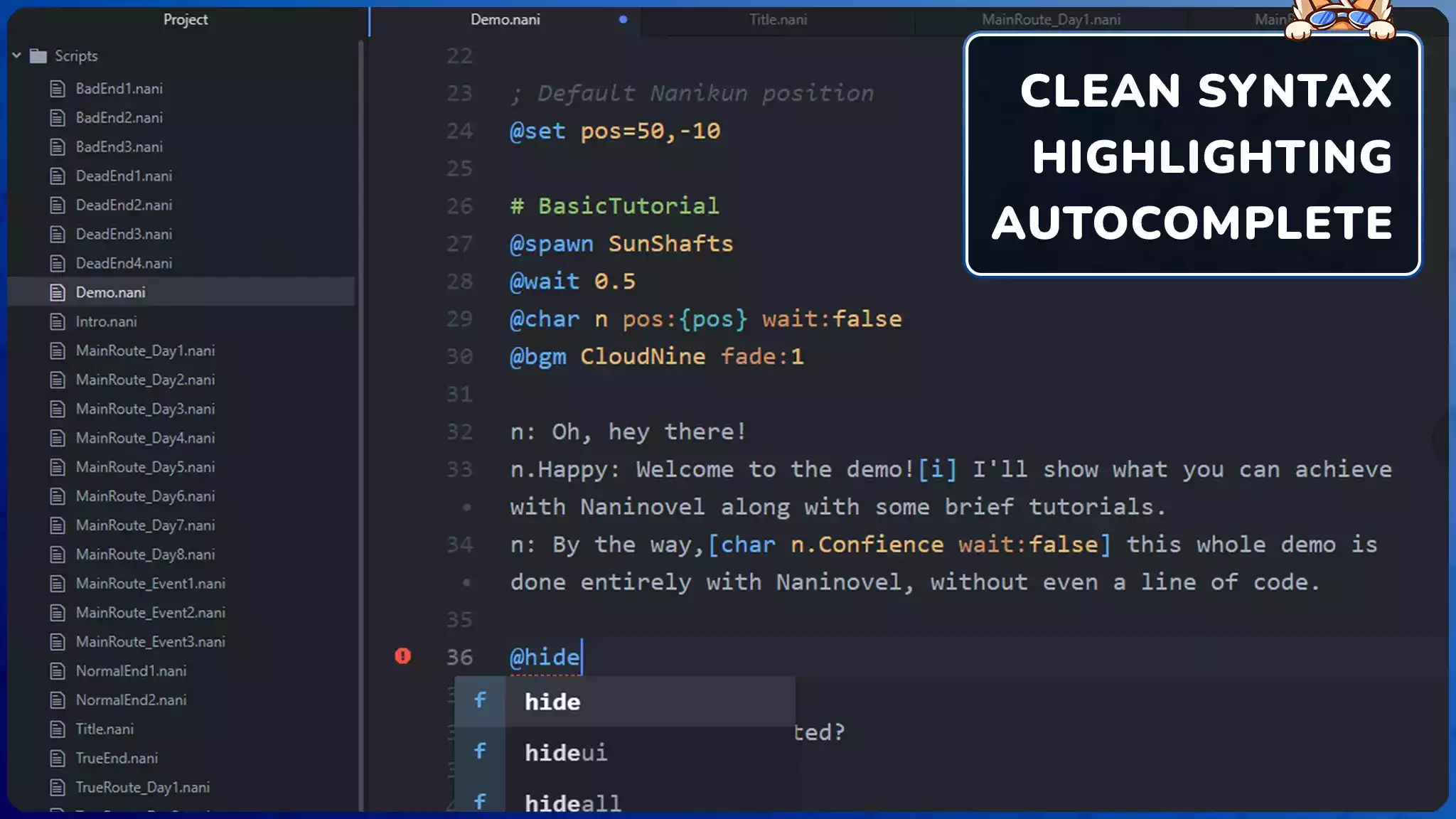The width and height of the screenshot is (1456, 819).
Task: Click the Project panel header
Action: (x=186, y=20)
